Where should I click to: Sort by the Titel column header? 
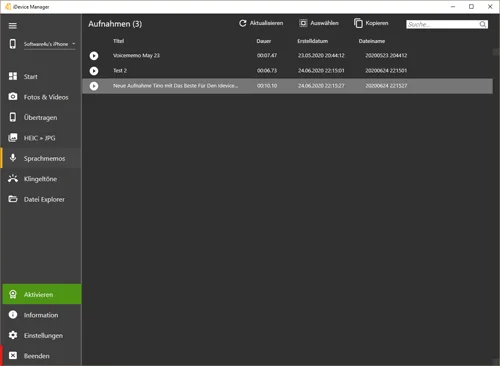tap(118, 41)
